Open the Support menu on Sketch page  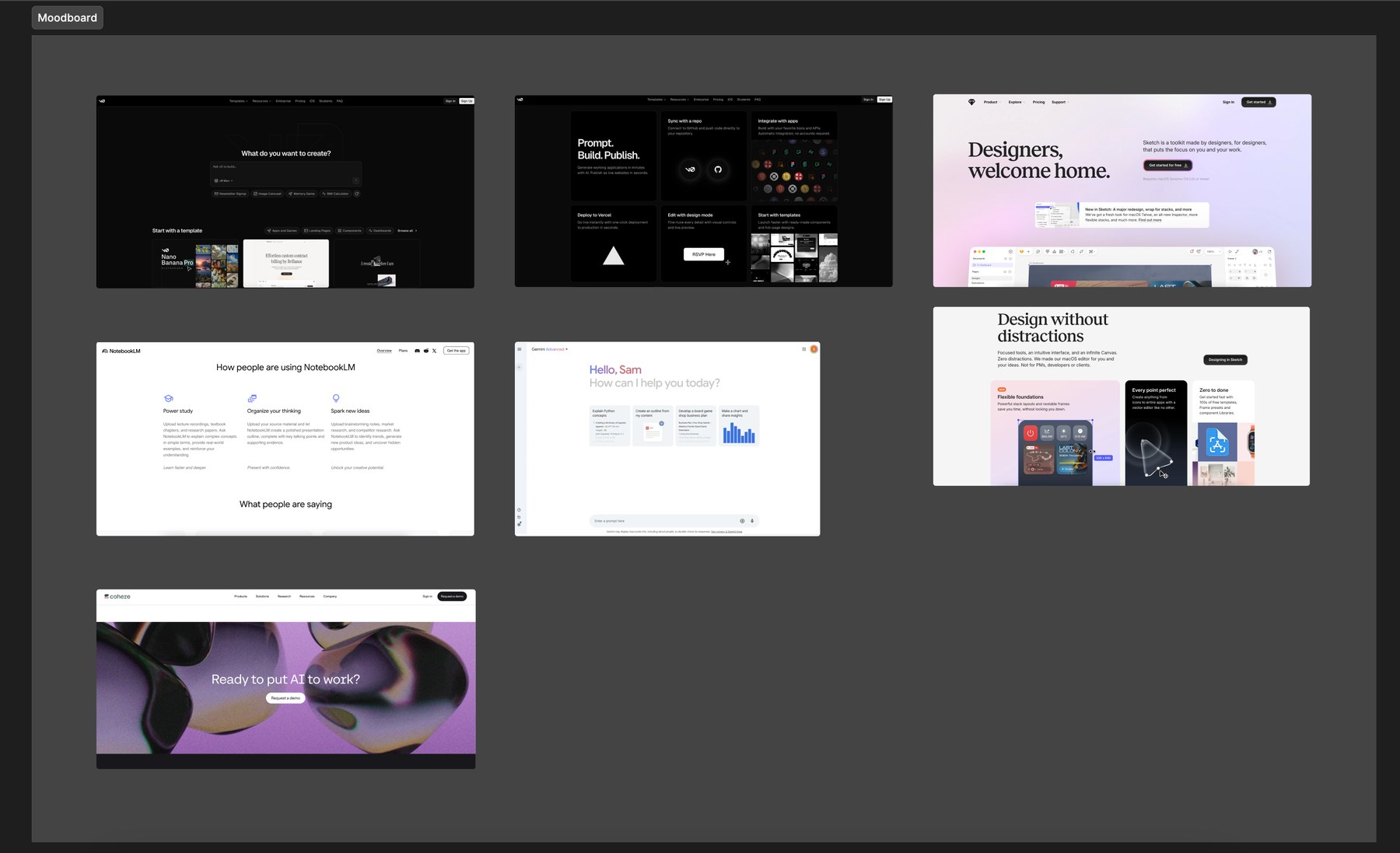point(1060,102)
